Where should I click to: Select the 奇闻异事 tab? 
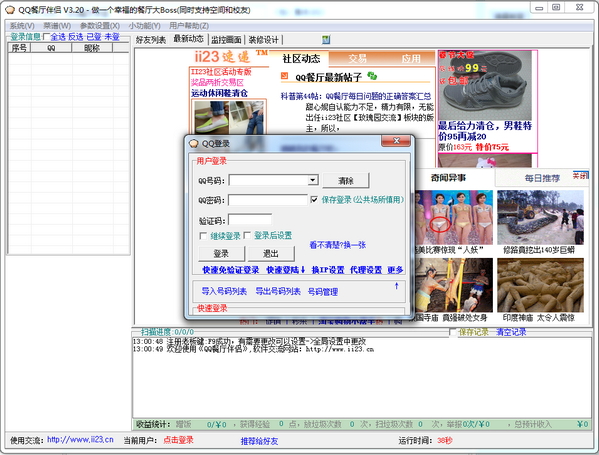tap(448, 178)
